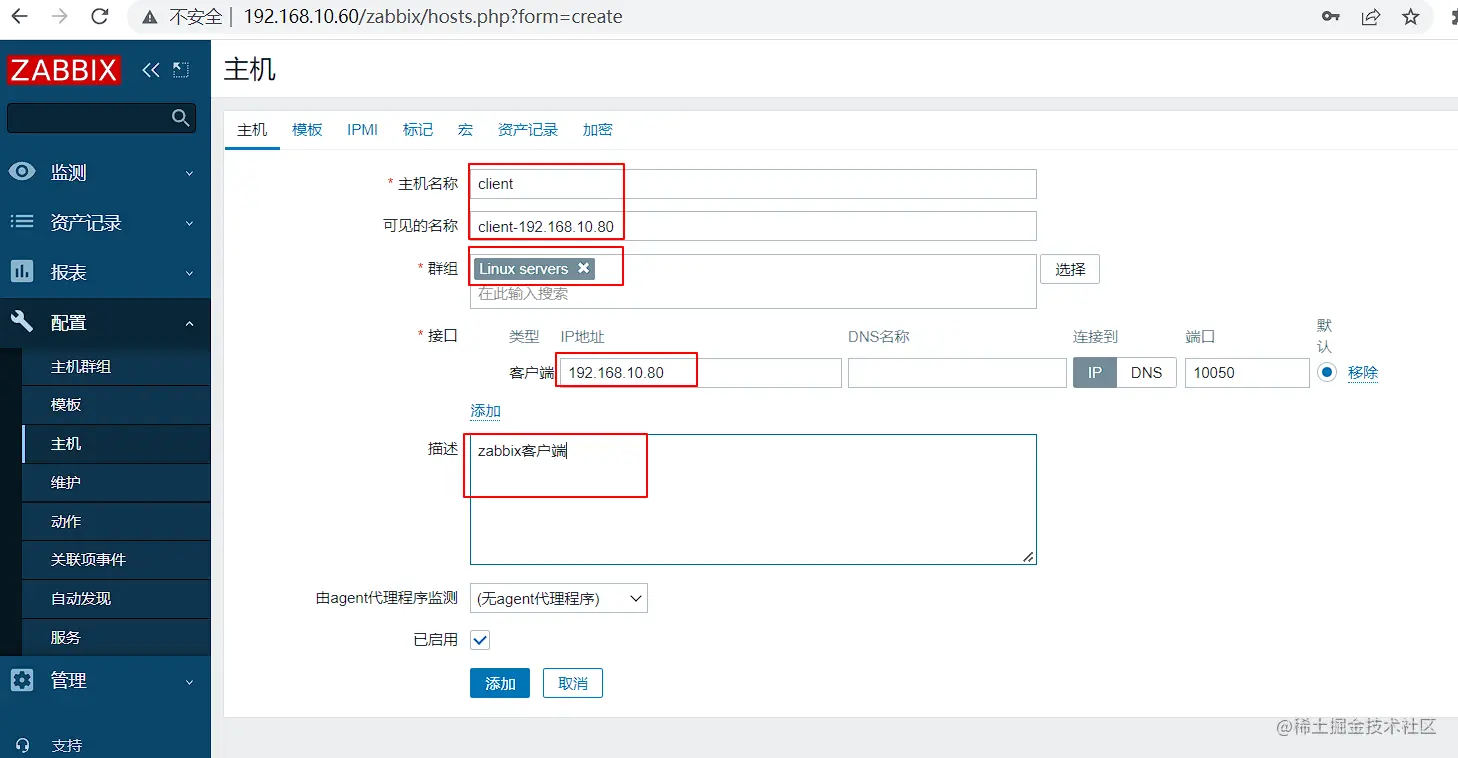This screenshot has width=1458, height=758.
Task: Switch to the 标记 tab
Action: 418,130
